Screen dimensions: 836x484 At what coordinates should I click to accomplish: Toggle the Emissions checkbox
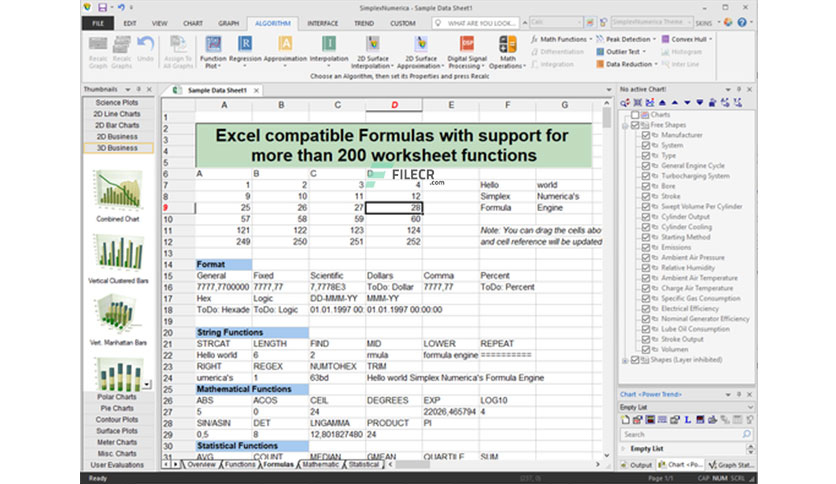coord(646,247)
